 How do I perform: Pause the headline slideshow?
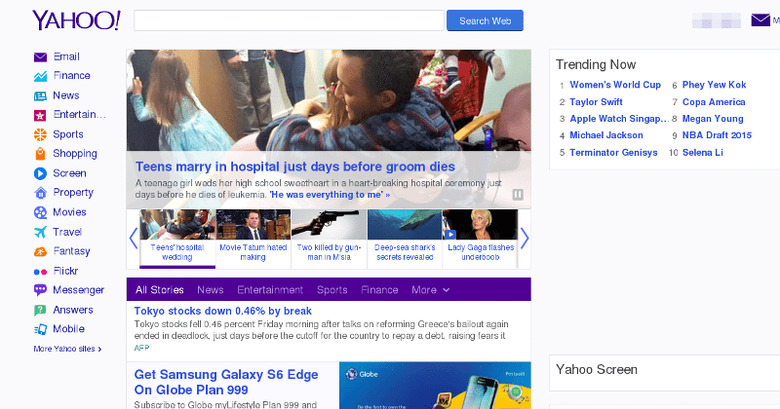click(x=518, y=195)
